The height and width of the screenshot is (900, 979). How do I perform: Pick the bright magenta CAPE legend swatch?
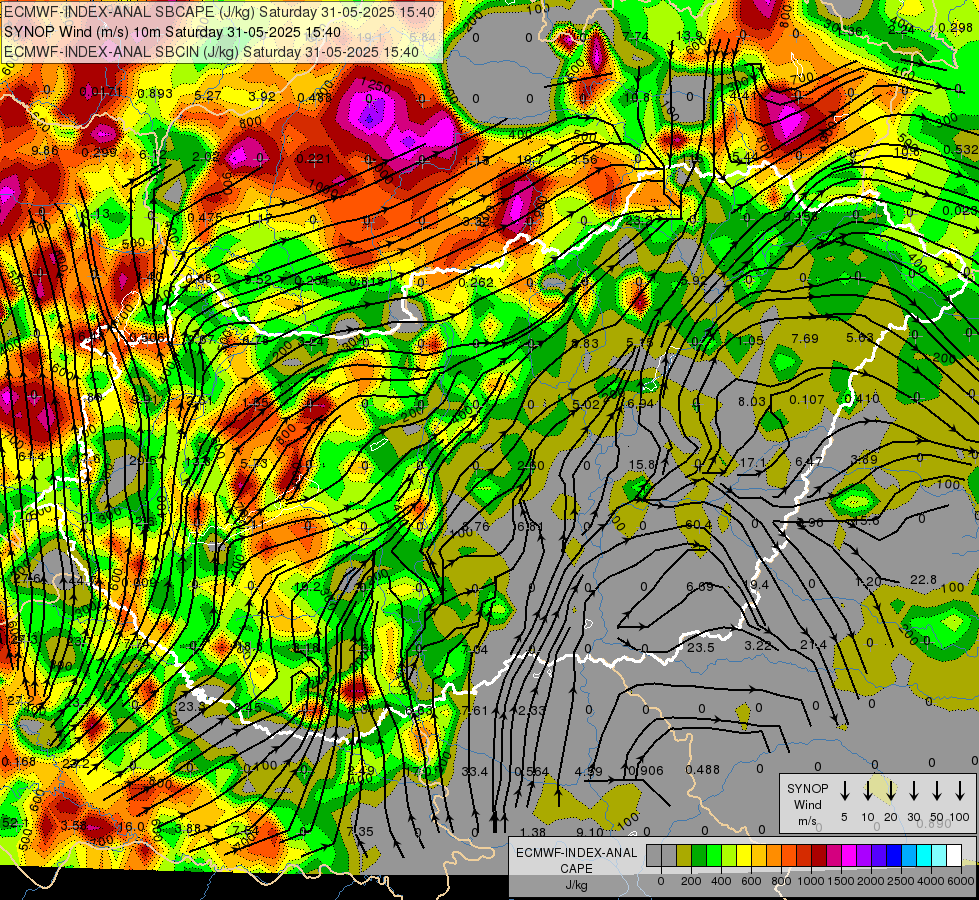pos(850,855)
